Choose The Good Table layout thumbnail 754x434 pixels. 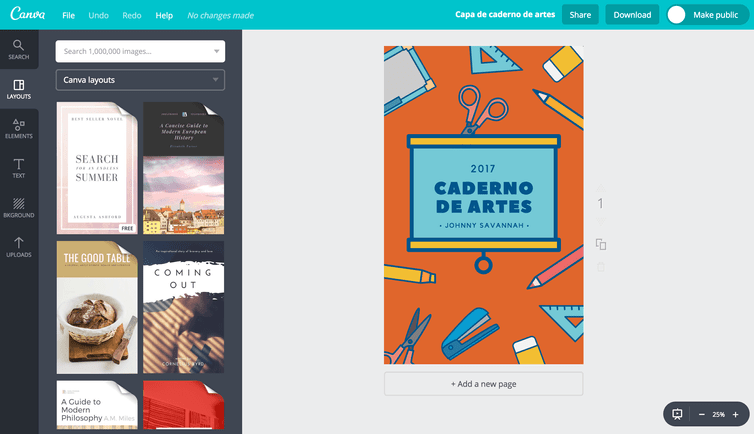97,306
